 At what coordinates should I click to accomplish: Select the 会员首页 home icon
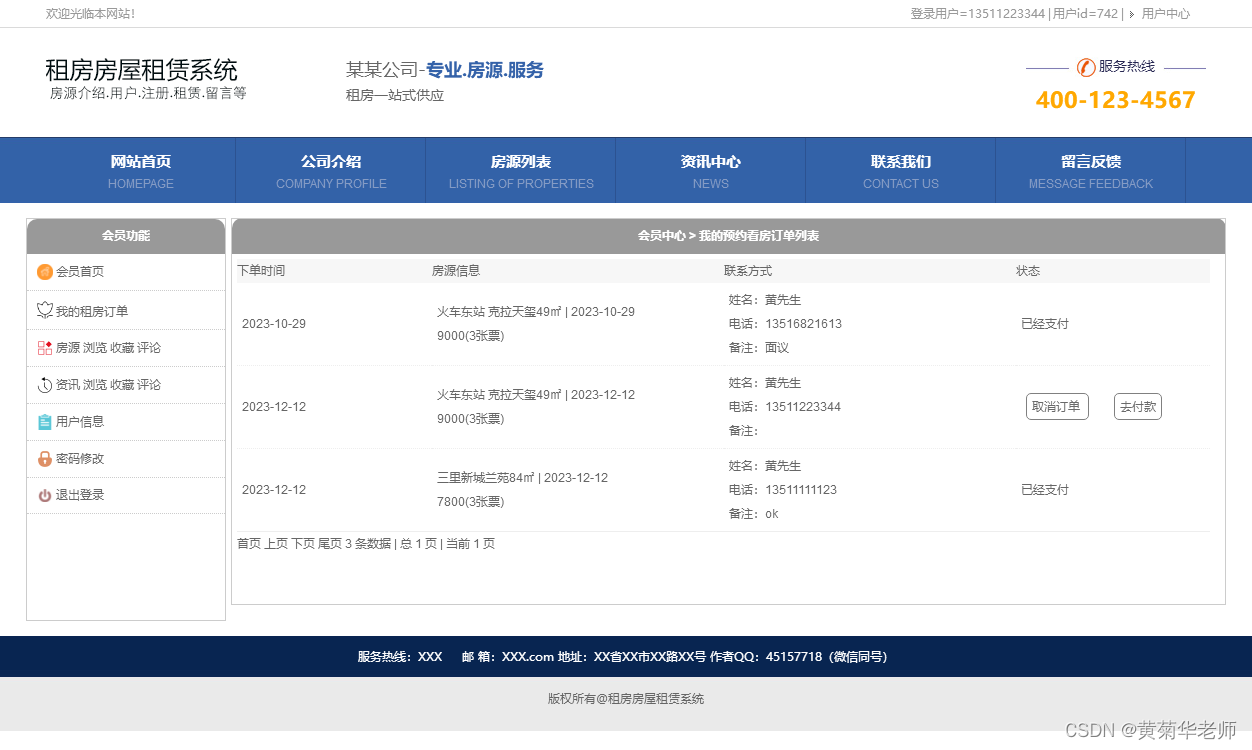point(45,271)
